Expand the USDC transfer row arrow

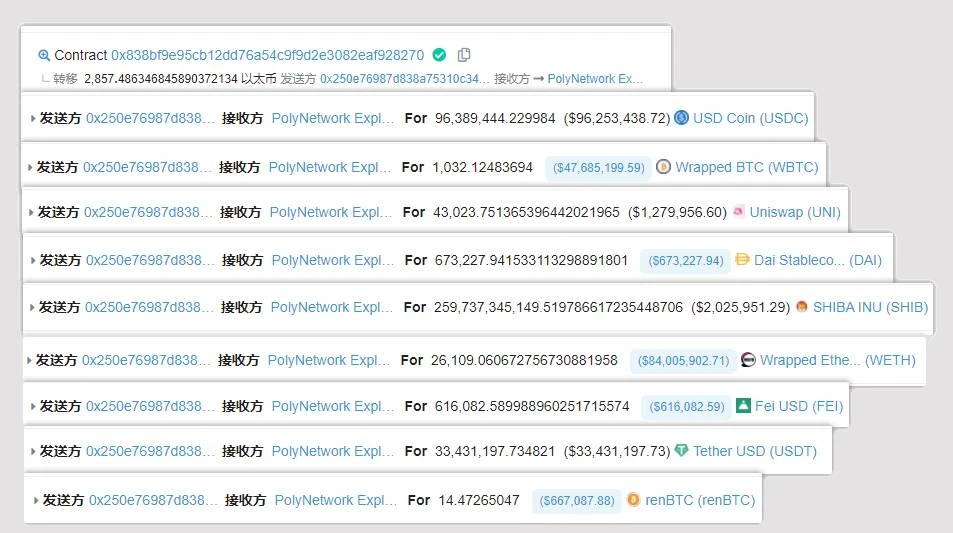[x=33, y=119]
